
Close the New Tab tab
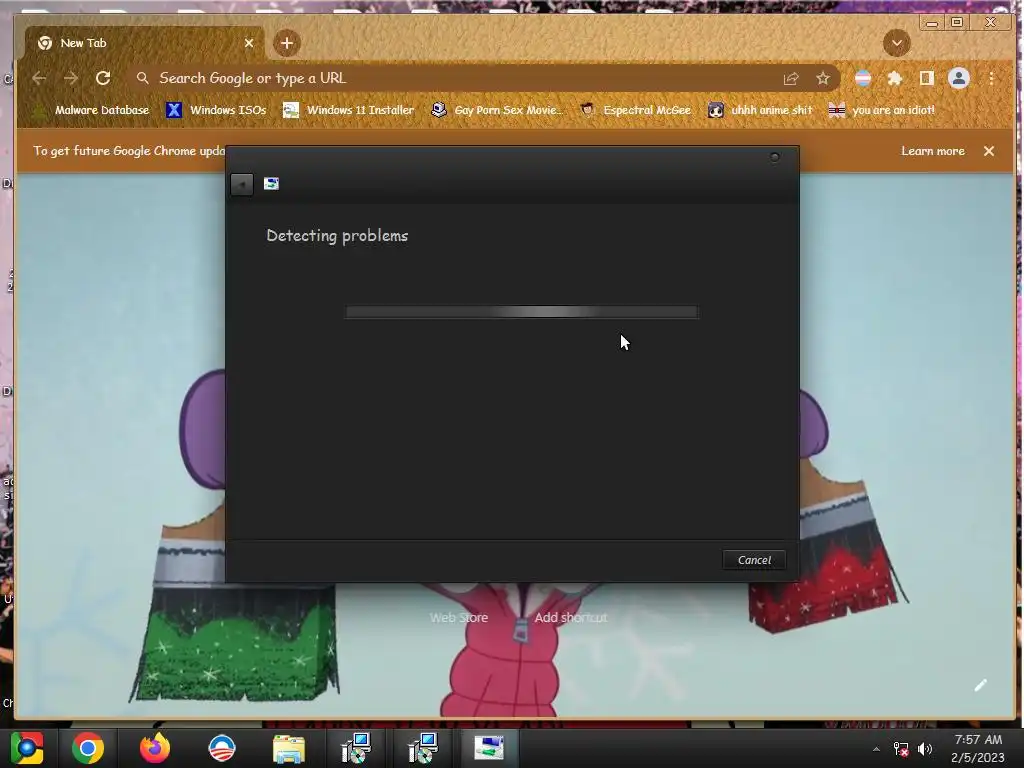(249, 43)
